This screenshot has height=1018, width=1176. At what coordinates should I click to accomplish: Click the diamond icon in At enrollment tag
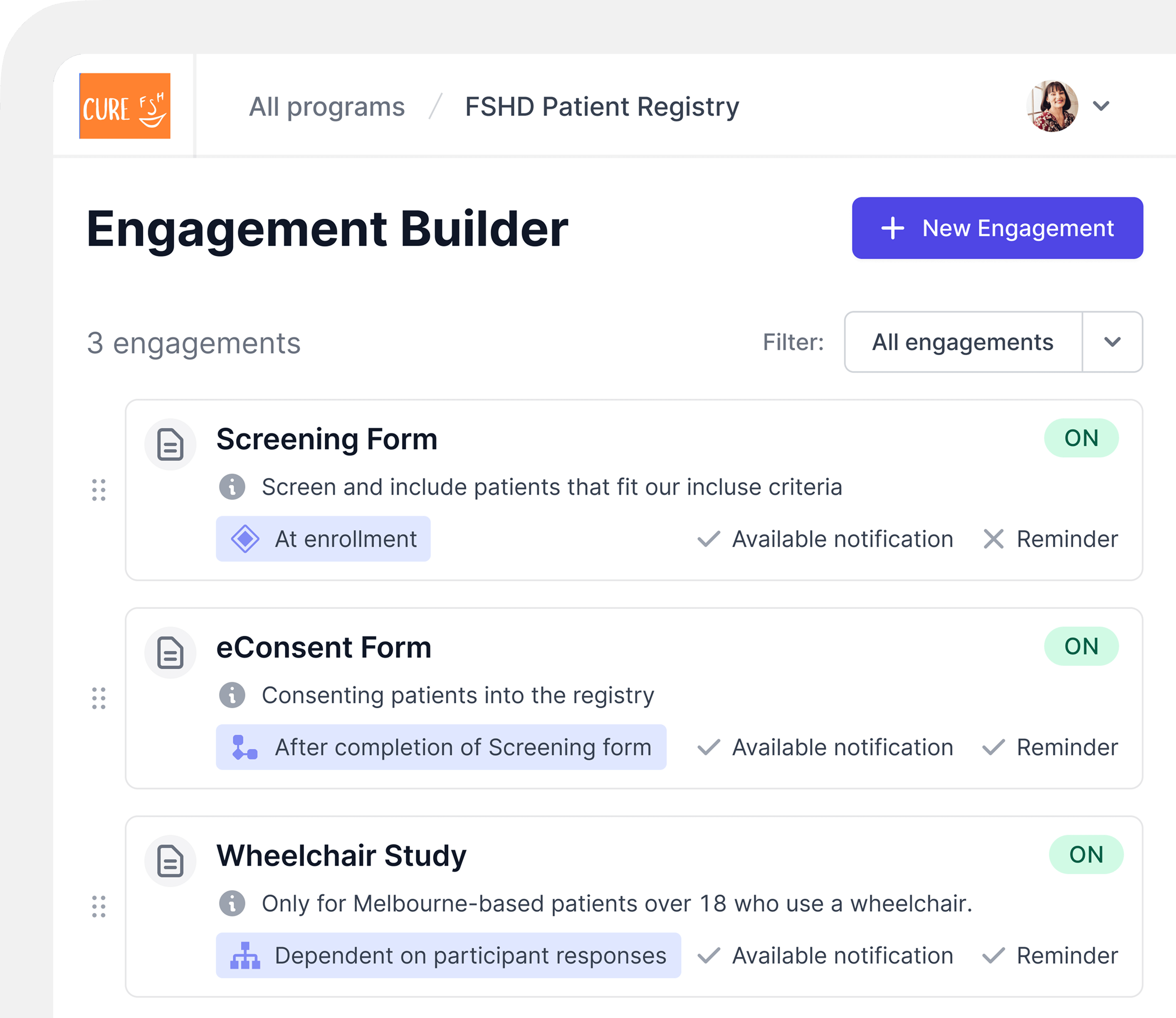click(x=245, y=539)
